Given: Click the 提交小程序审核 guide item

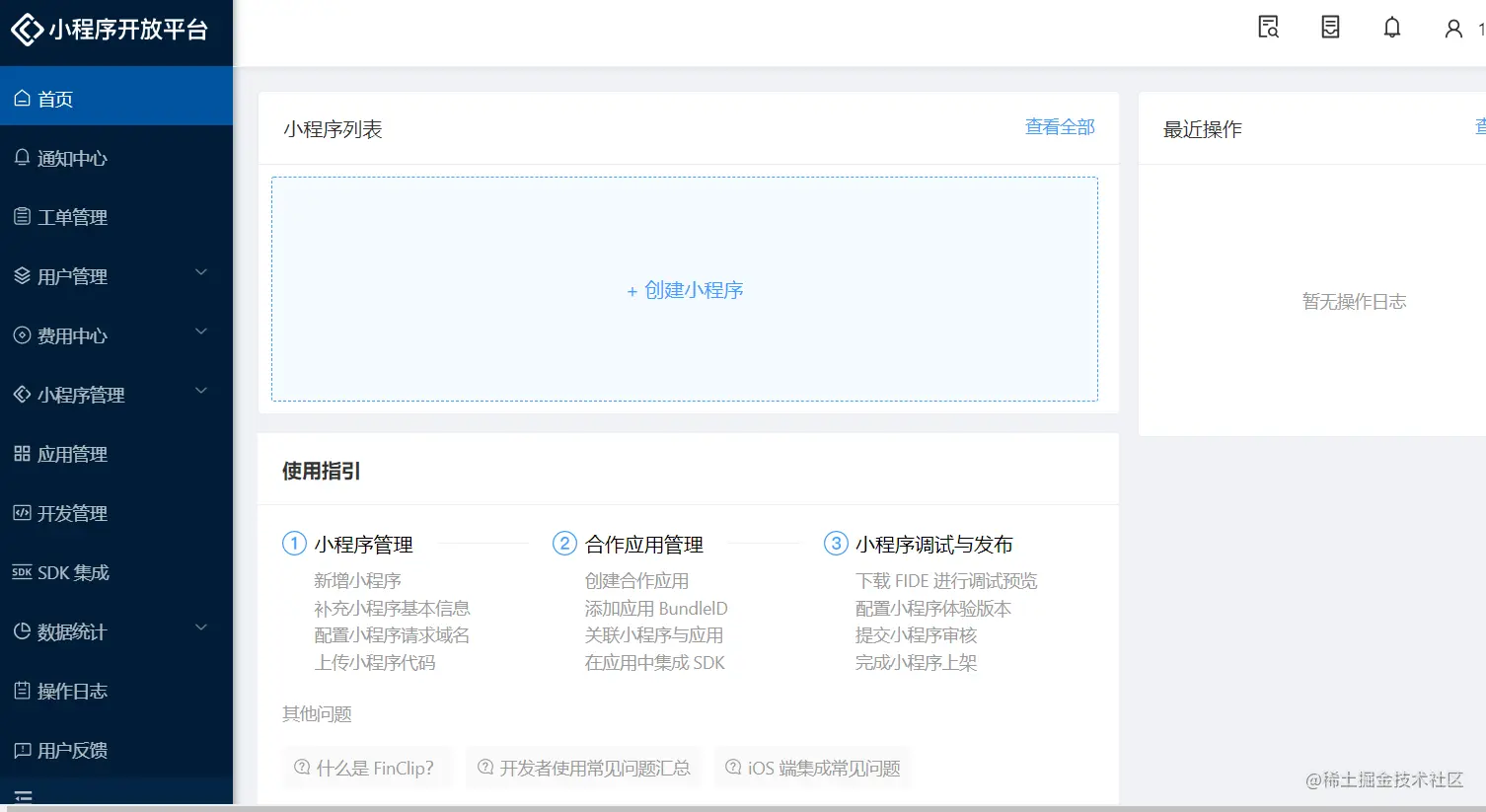Looking at the screenshot, I should pos(916,635).
